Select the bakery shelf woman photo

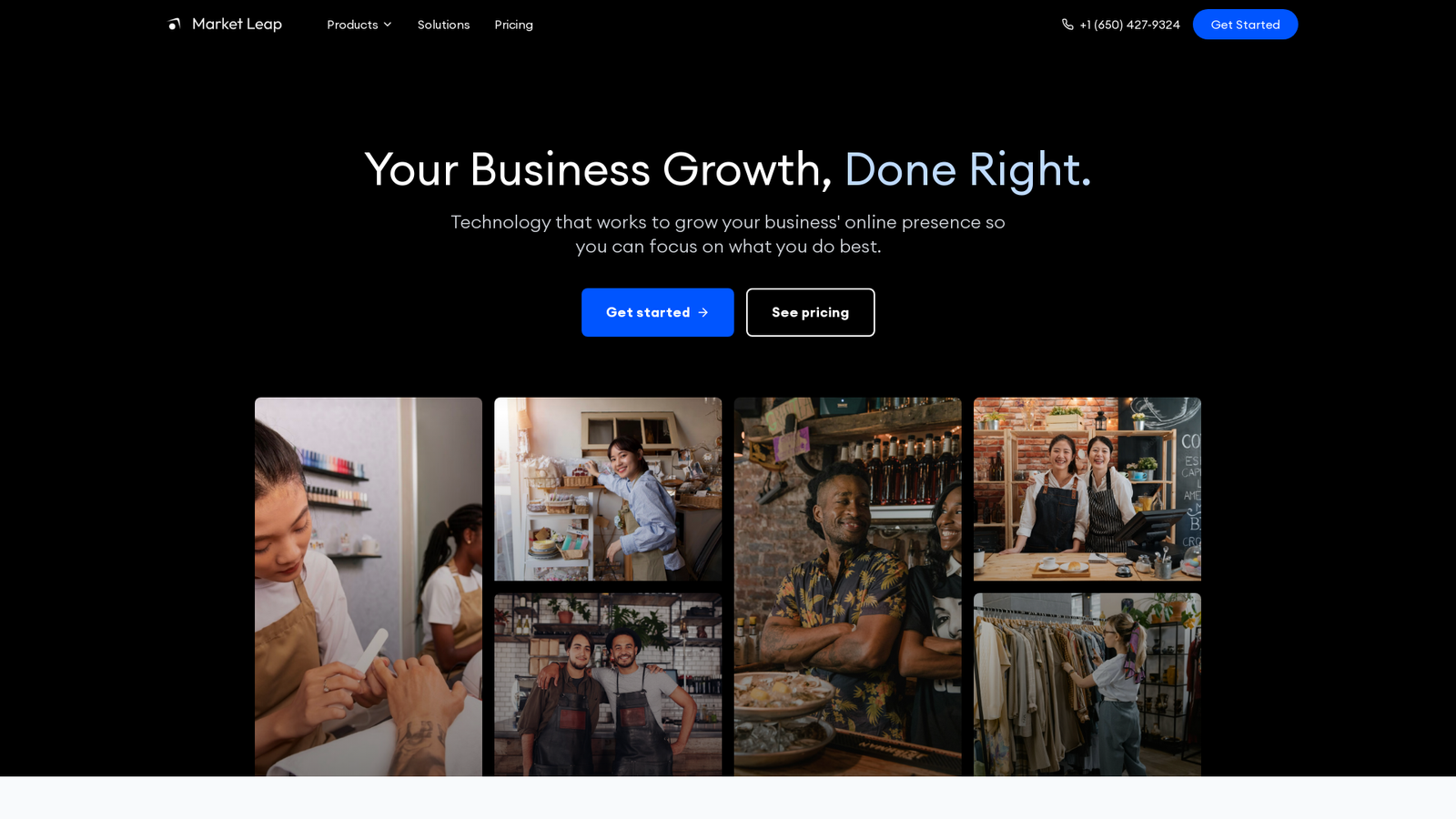click(608, 490)
